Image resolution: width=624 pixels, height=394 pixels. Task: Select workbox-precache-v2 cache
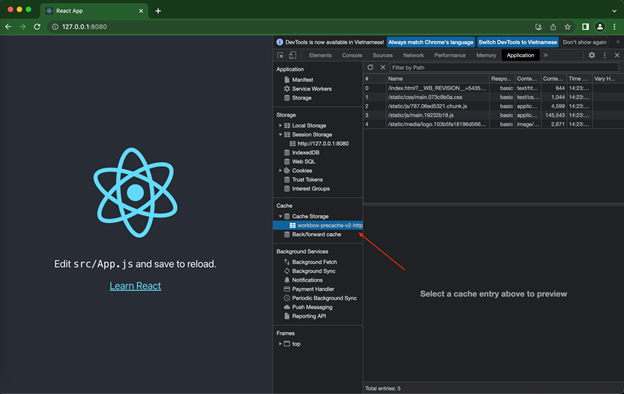(x=318, y=225)
